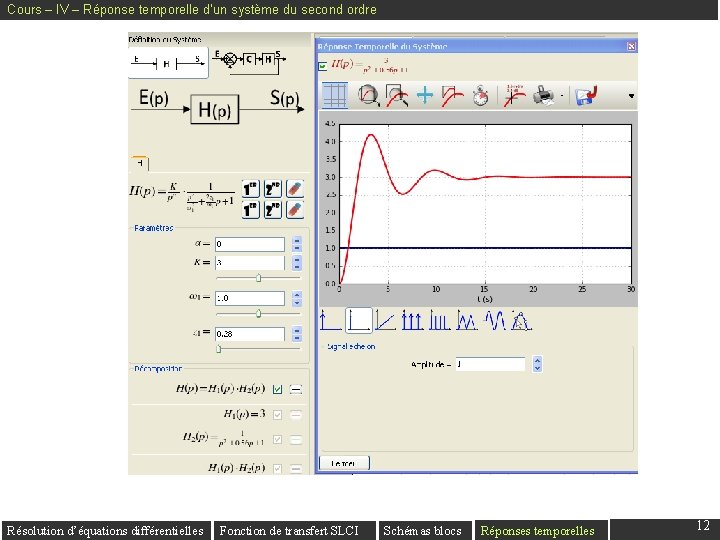
Task: Adjust the damping value spinner beside 0.28
Action: 297,334
